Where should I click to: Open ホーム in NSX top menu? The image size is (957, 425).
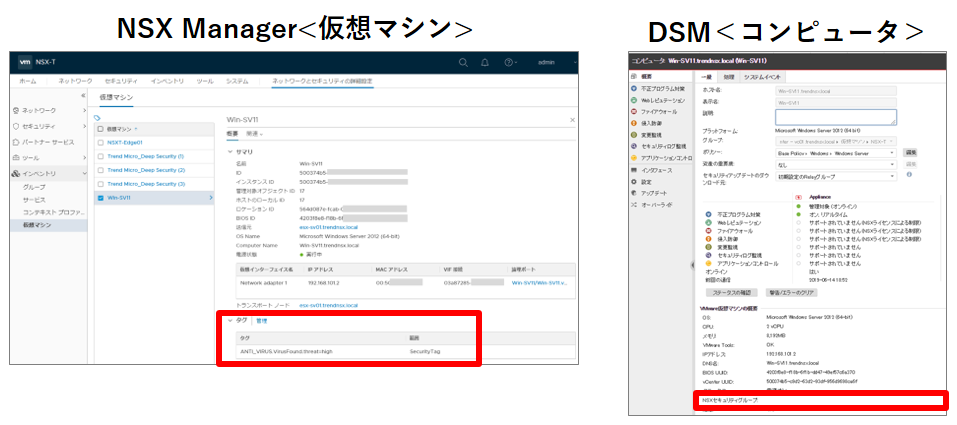pos(27,81)
